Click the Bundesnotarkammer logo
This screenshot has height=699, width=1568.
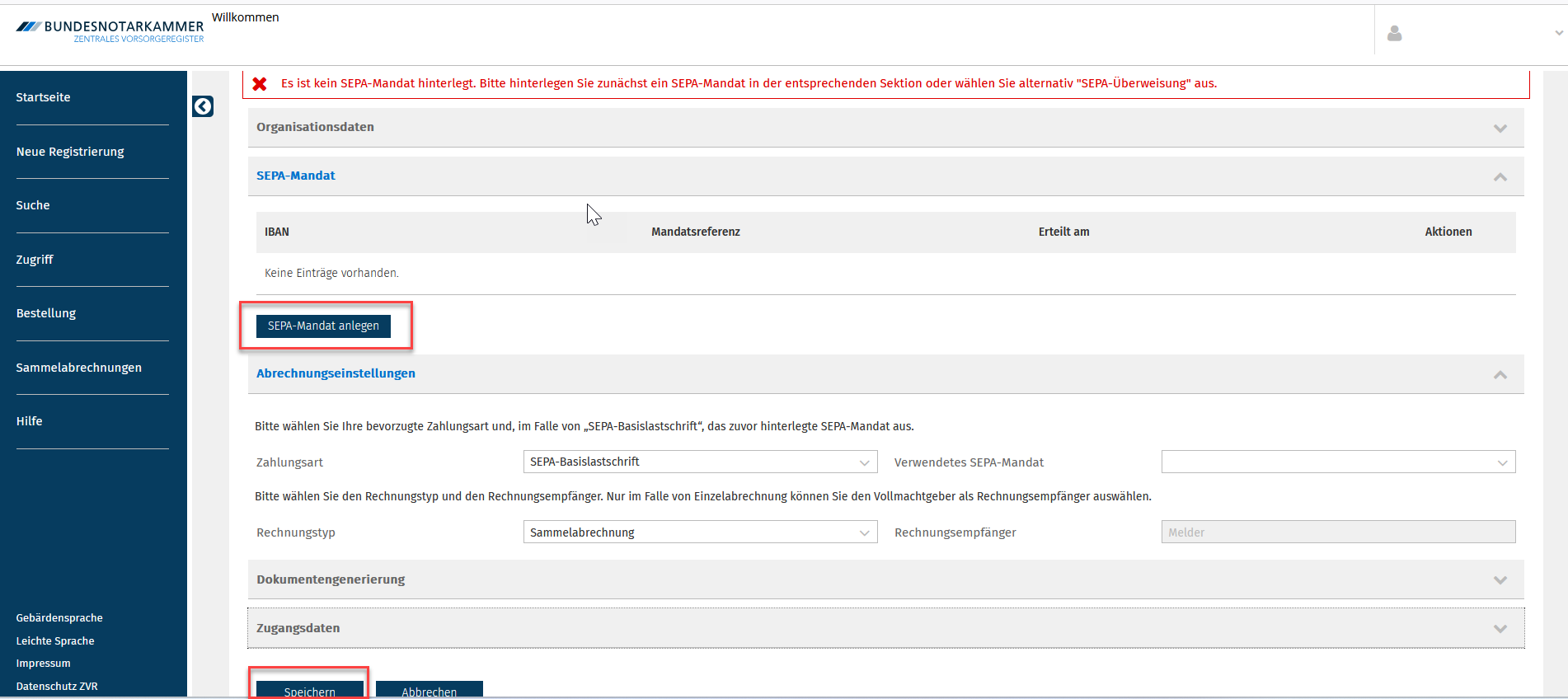110,31
